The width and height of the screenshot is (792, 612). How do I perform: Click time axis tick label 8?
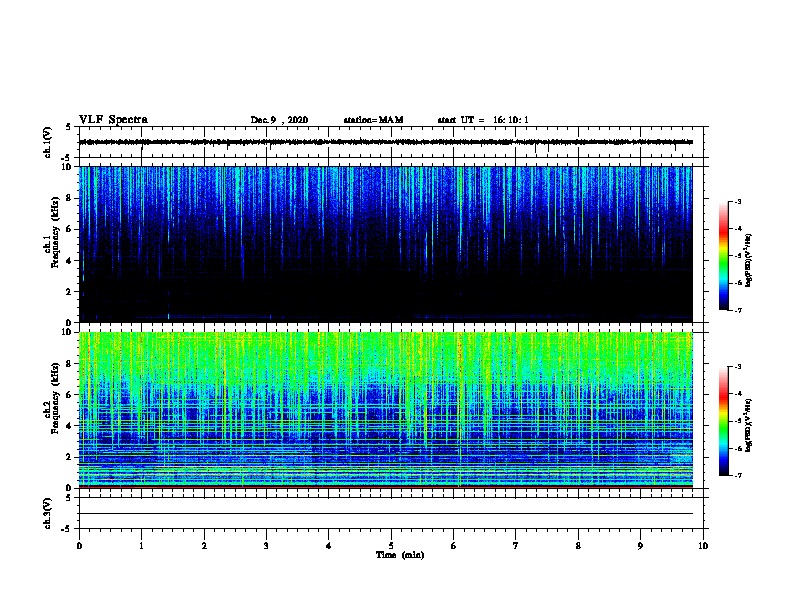tap(578, 546)
